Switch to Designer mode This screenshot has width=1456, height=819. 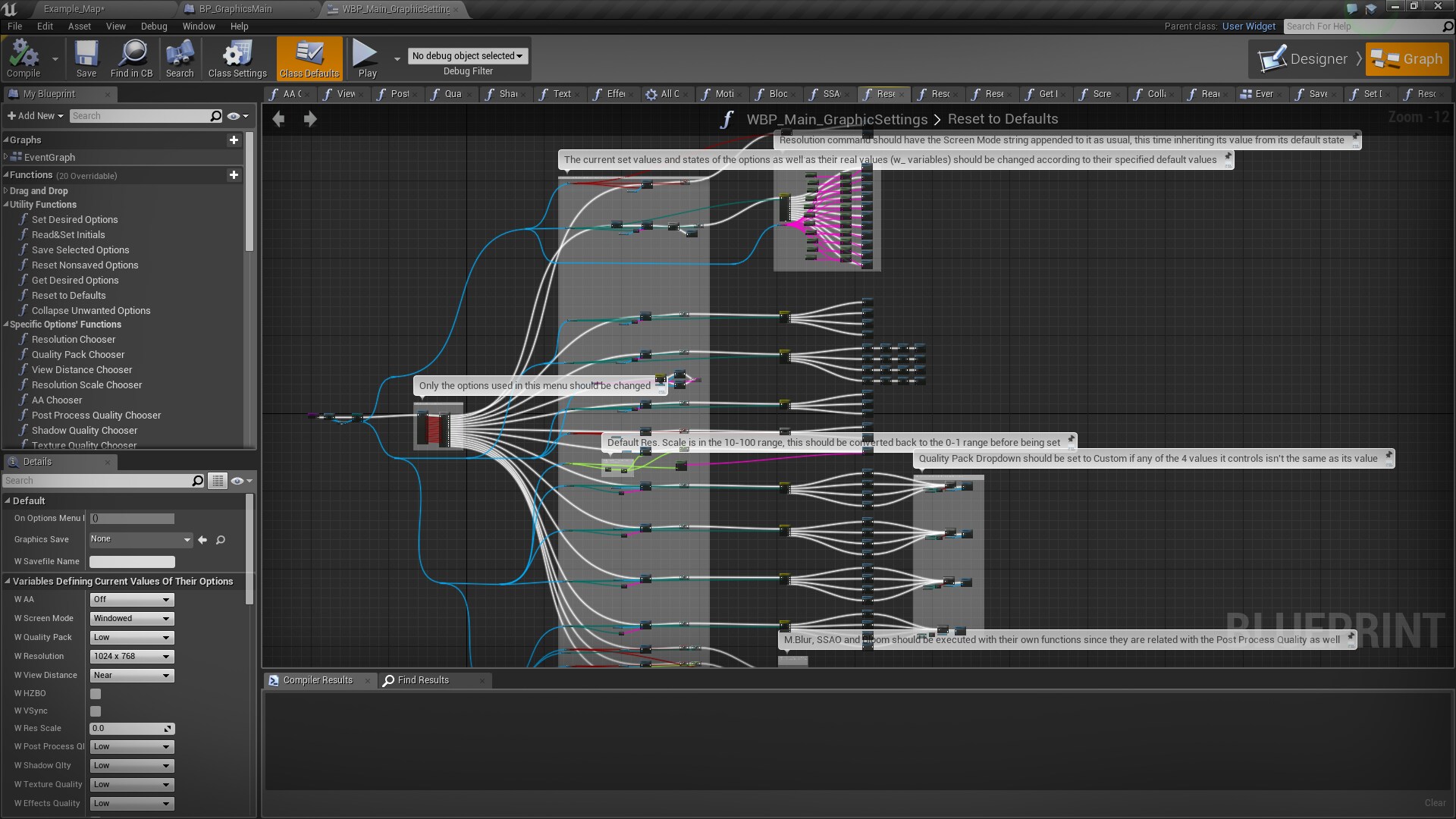1308,58
